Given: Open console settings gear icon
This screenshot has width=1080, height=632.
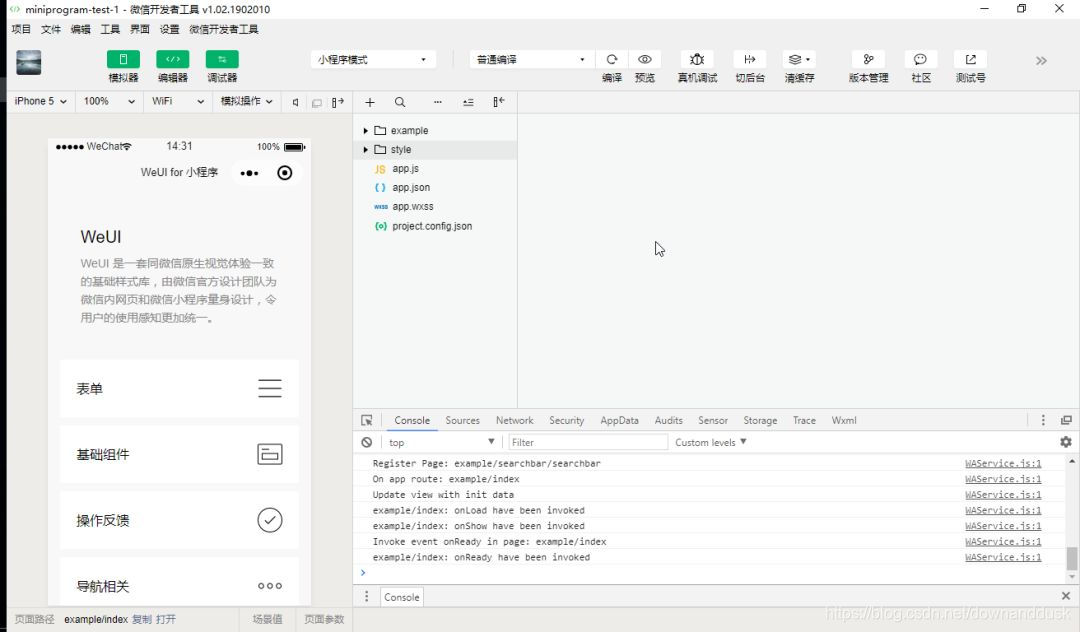Looking at the screenshot, I should pyautogui.click(x=1066, y=442).
